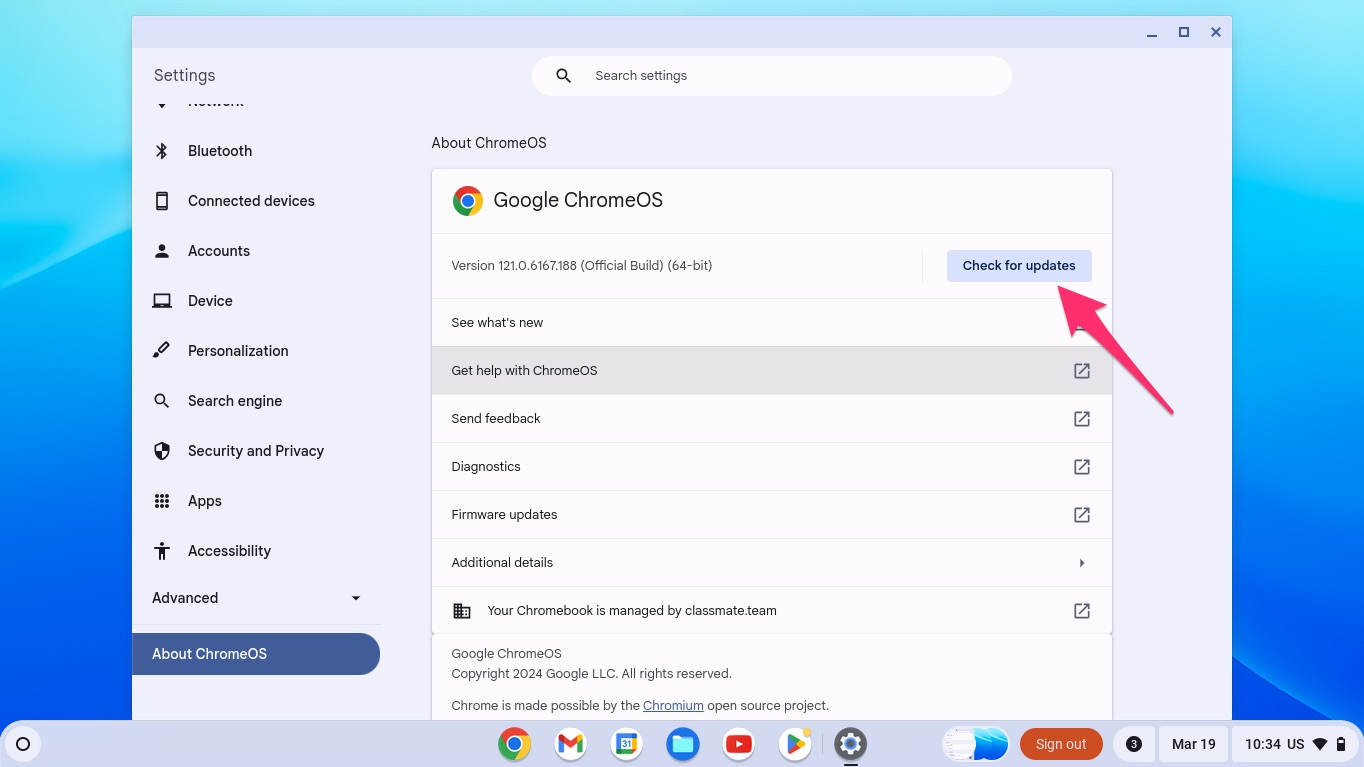Open the Search engine settings section
The height and width of the screenshot is (767, 1364).
(235, 401)
